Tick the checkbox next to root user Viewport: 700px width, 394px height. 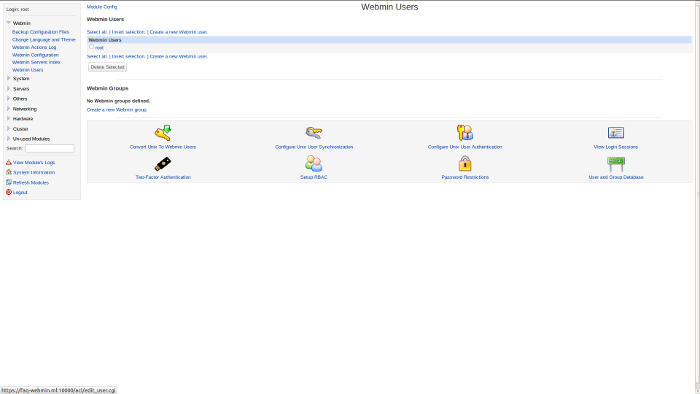(92, 47)
